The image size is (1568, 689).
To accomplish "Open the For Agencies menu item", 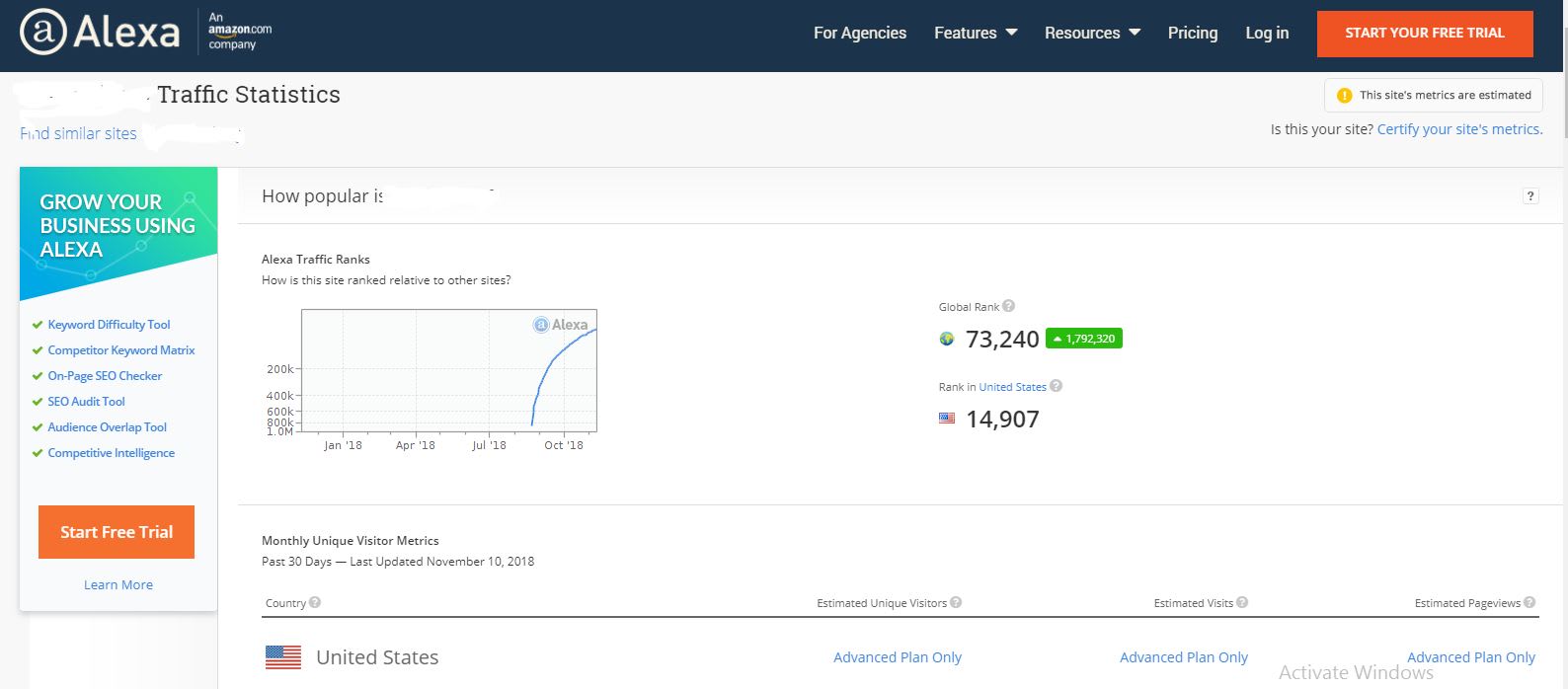I will (x=859, y=33).
